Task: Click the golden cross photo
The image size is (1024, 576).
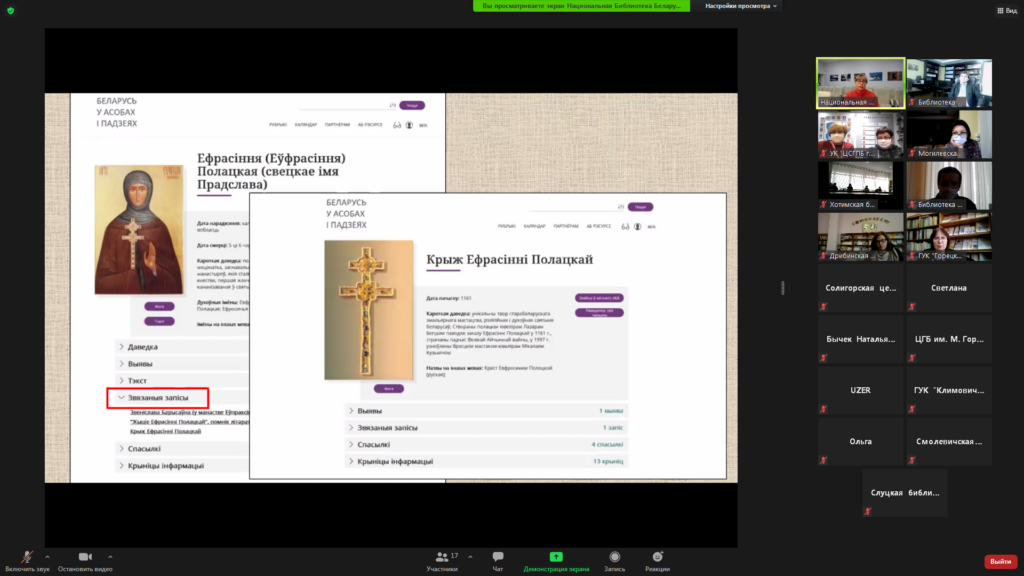Action: 369,310
